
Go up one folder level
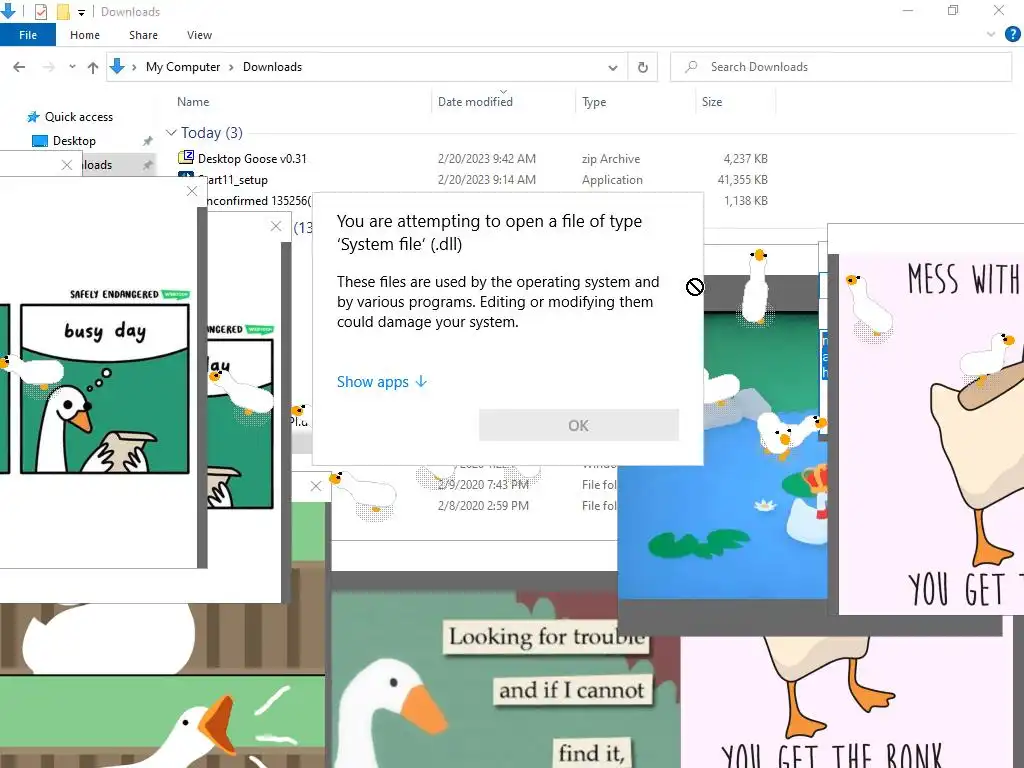[x=93, y=67]
